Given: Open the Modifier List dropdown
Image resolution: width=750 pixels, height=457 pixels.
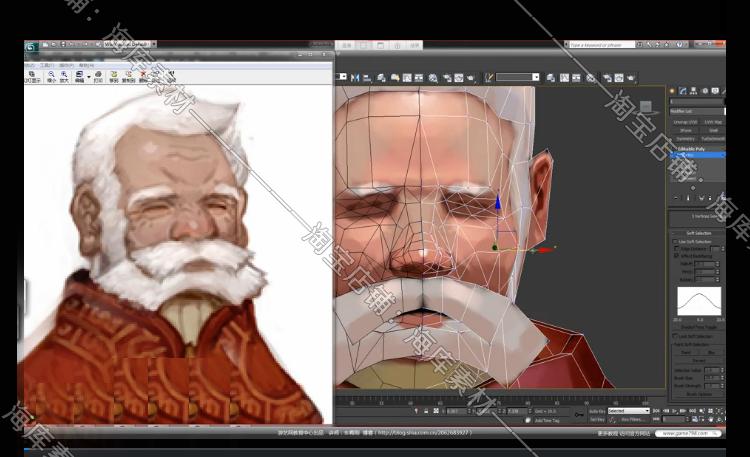Looking at the screenshot, I should click(697, 111).
